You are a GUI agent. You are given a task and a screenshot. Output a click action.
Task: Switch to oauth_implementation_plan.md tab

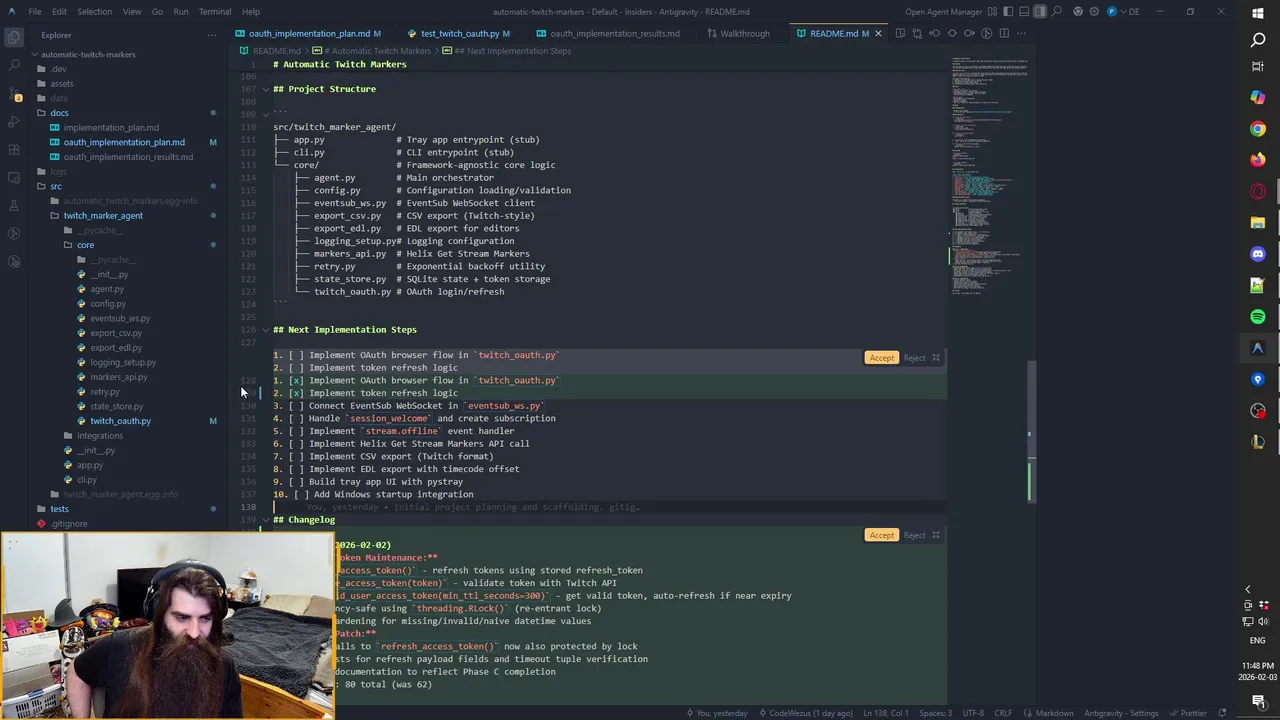(x=308, y=33)
